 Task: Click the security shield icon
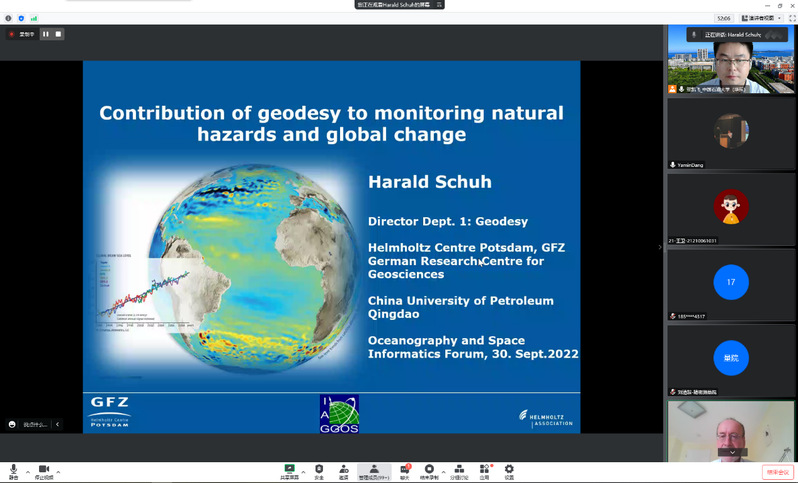click(21, 18)
